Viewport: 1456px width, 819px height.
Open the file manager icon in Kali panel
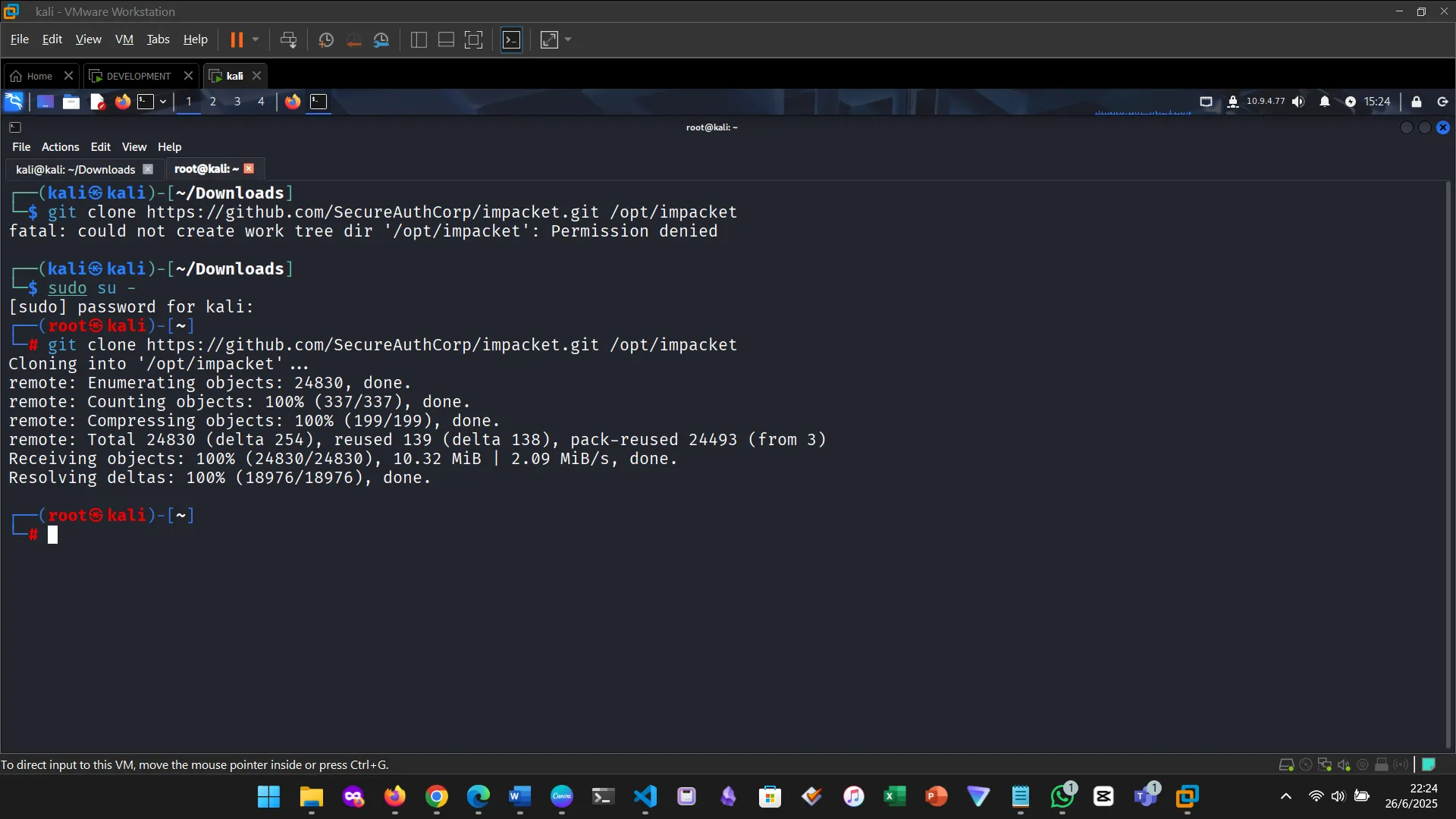(x=71, y=101)
